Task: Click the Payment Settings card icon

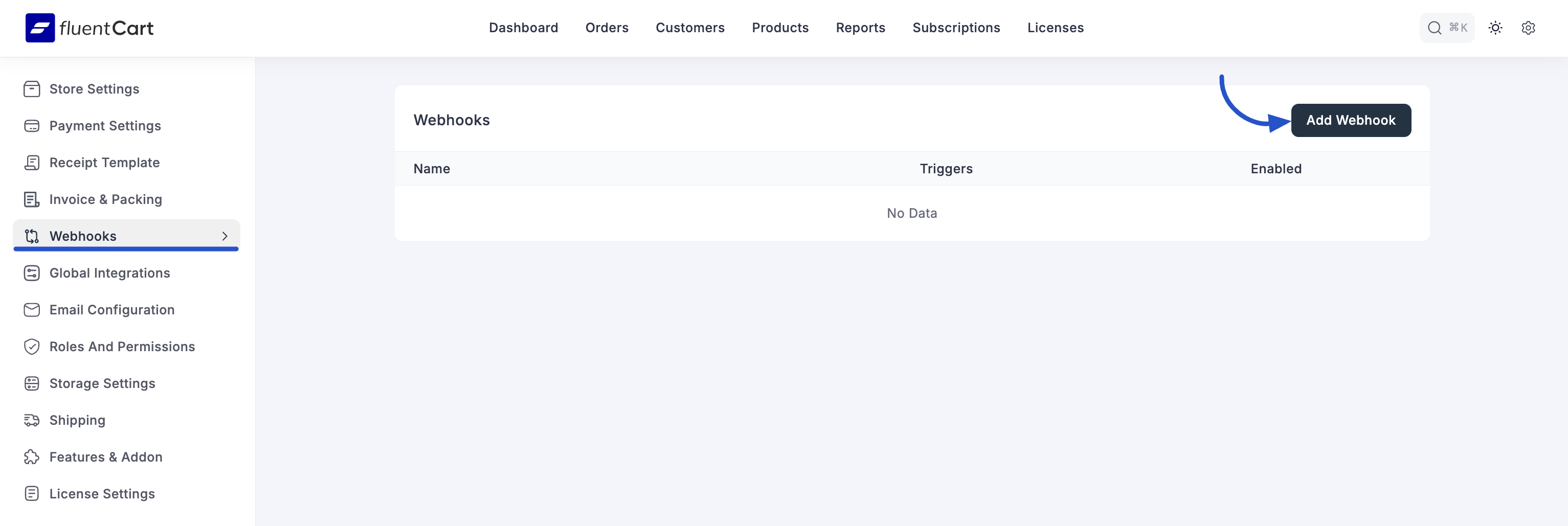Action: coord(32,126)
